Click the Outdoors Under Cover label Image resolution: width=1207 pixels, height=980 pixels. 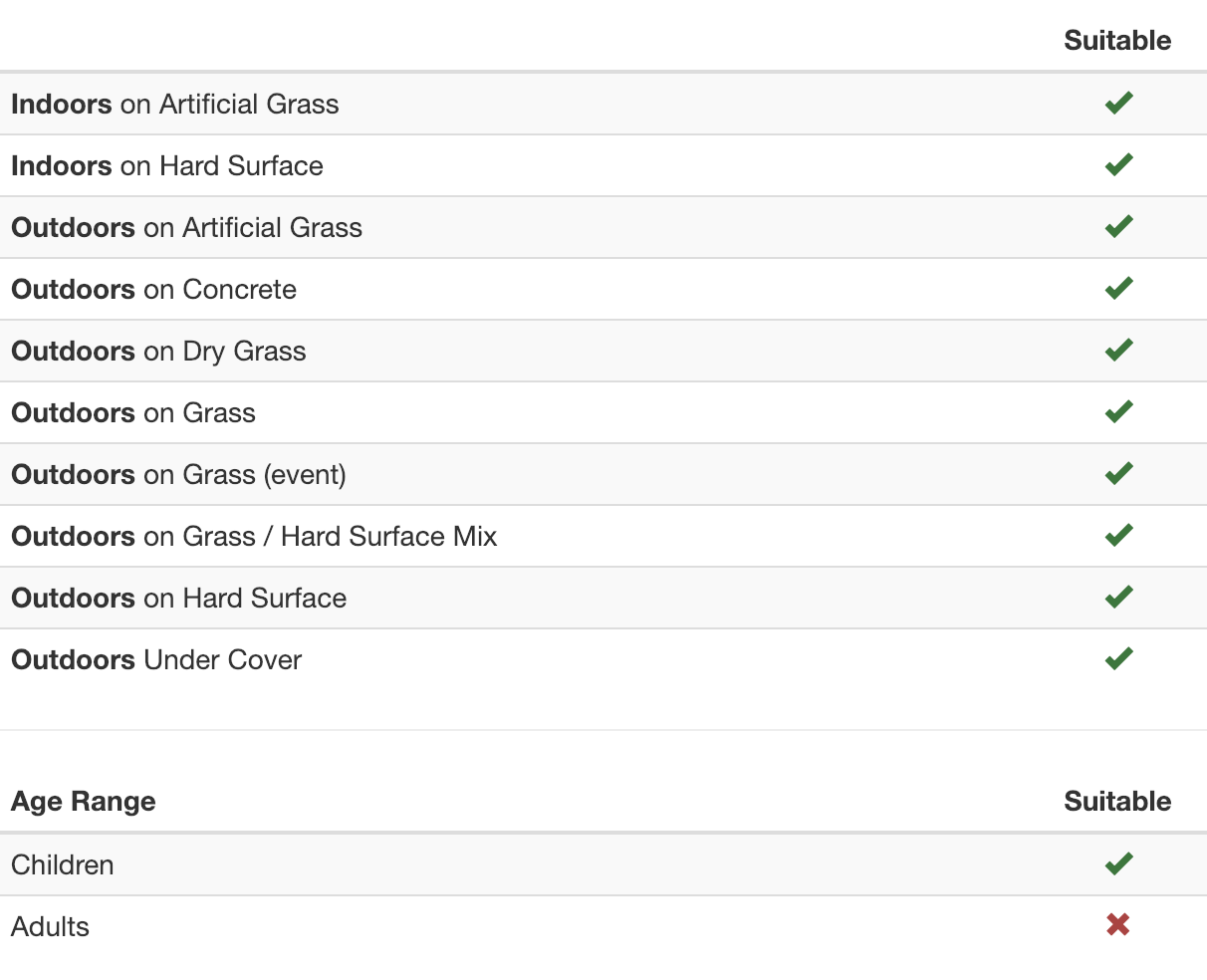[x=156, y=660]
